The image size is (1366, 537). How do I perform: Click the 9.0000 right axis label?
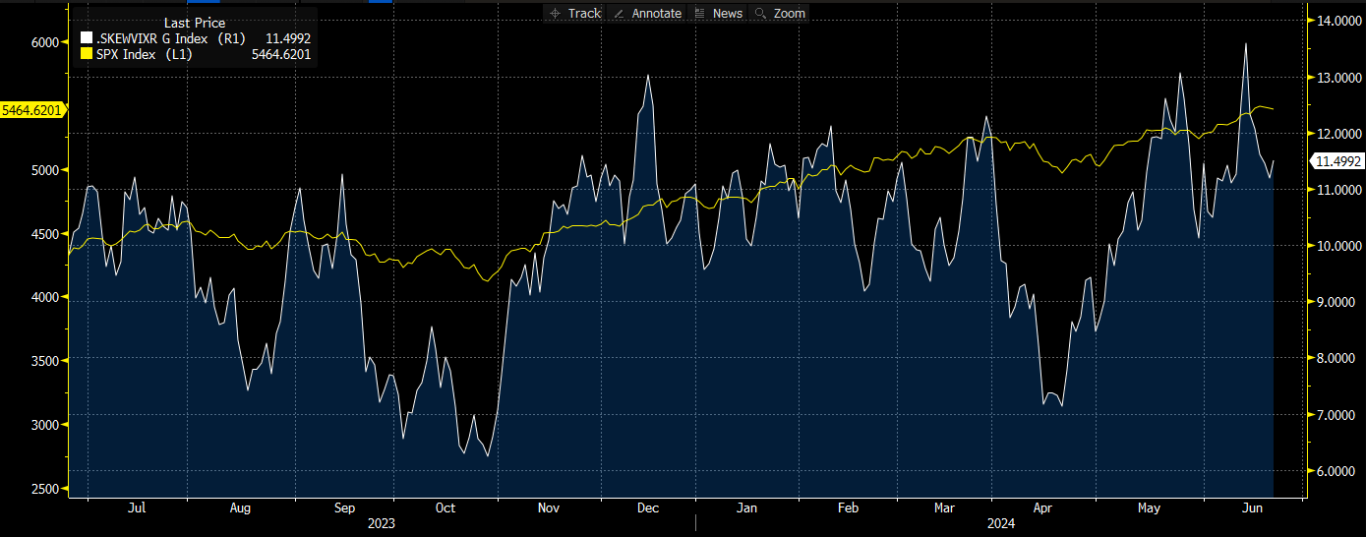tap(1337, 302)
